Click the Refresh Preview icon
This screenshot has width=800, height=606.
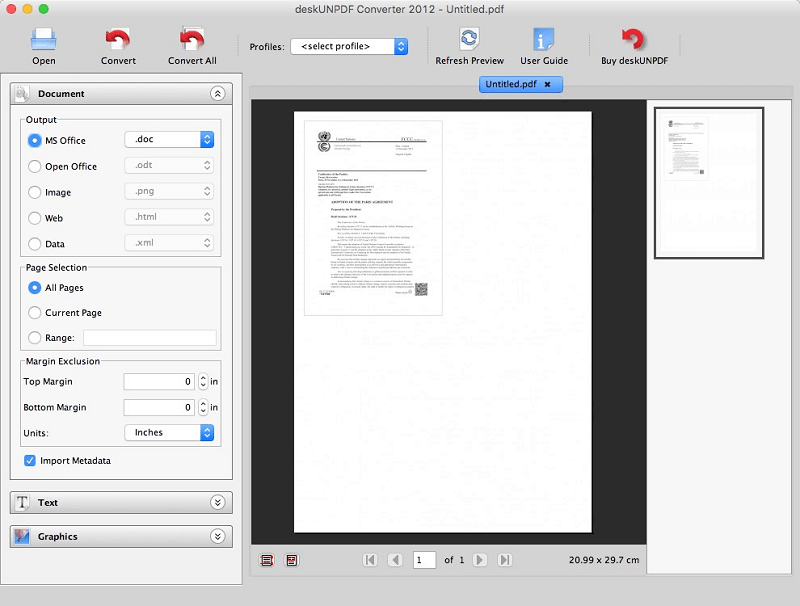click(468, 38)
